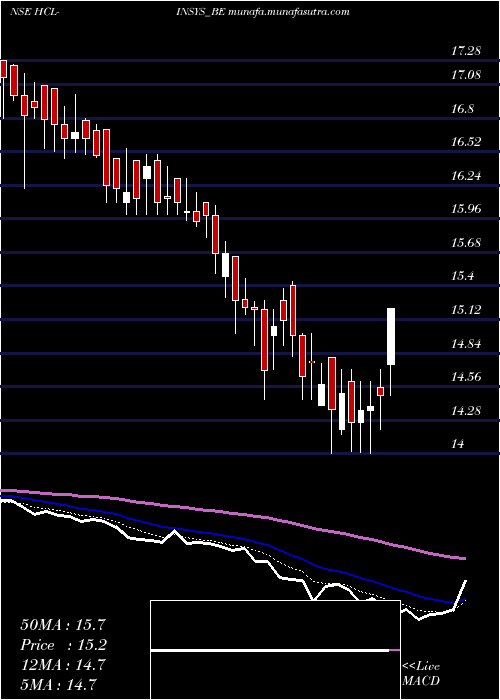500x700 pixels.
Task: Click the tall white last candlestick
Action: pyautogui.click(x=391, y=336)
